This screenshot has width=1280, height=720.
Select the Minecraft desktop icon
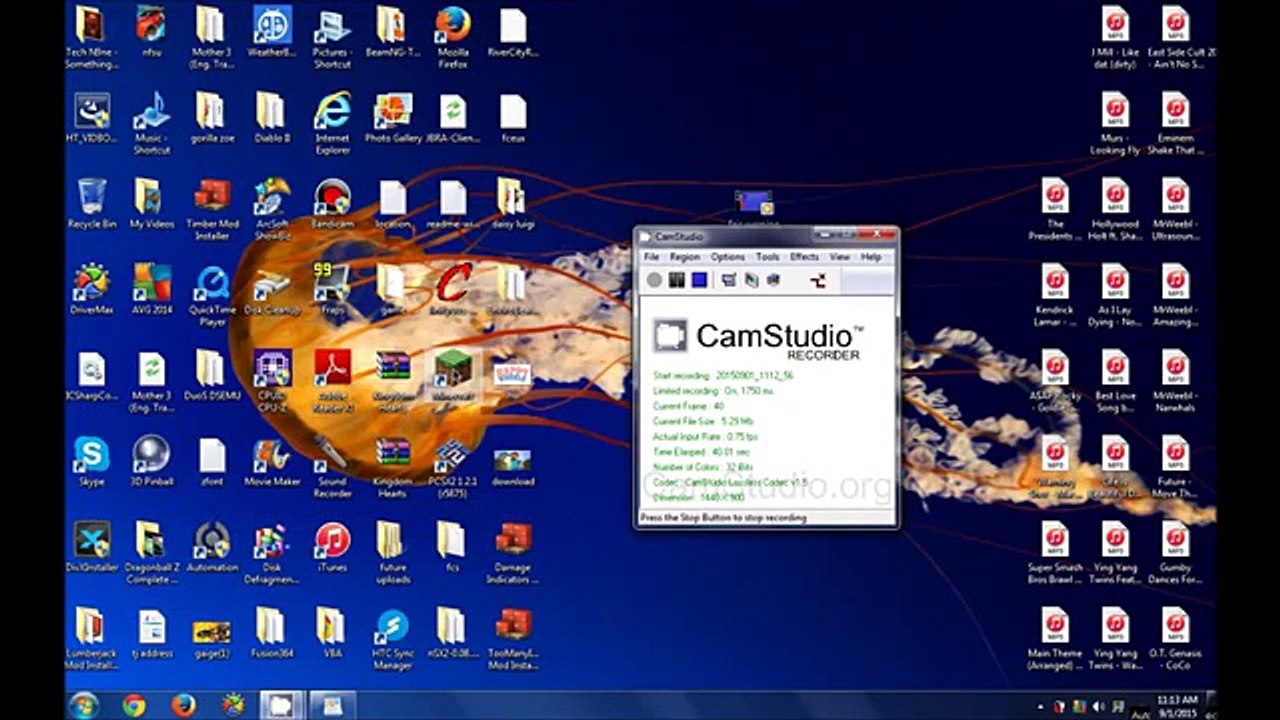(453, 376)
